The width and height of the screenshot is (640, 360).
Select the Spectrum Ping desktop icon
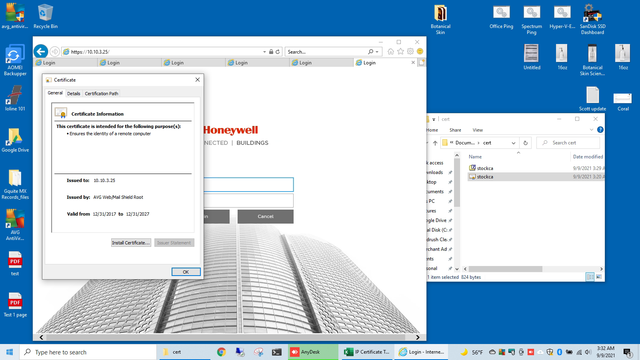point(531,19)
